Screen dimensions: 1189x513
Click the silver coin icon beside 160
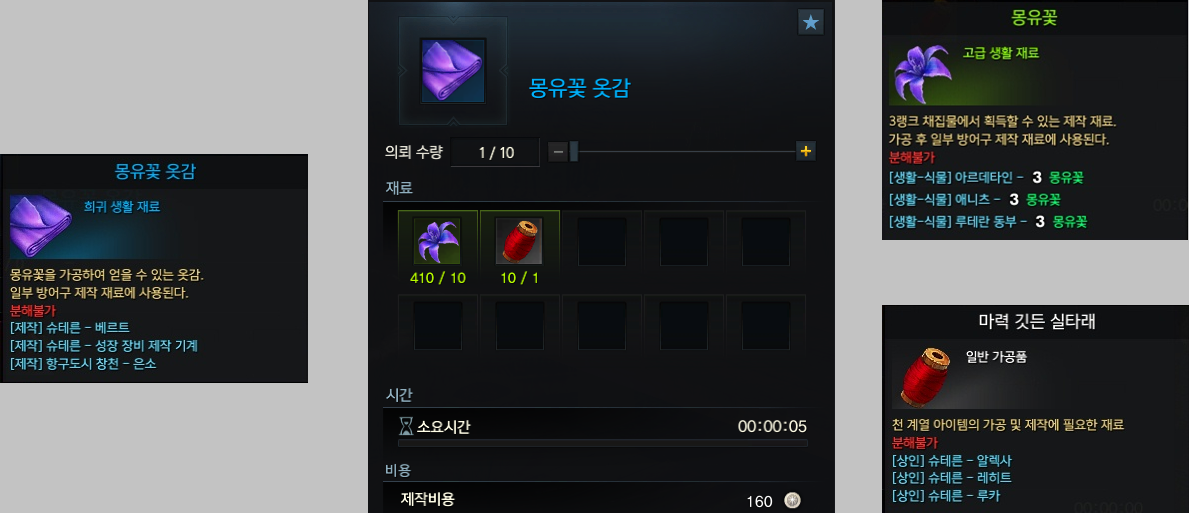pyautogui.click(x=792, y=500)
